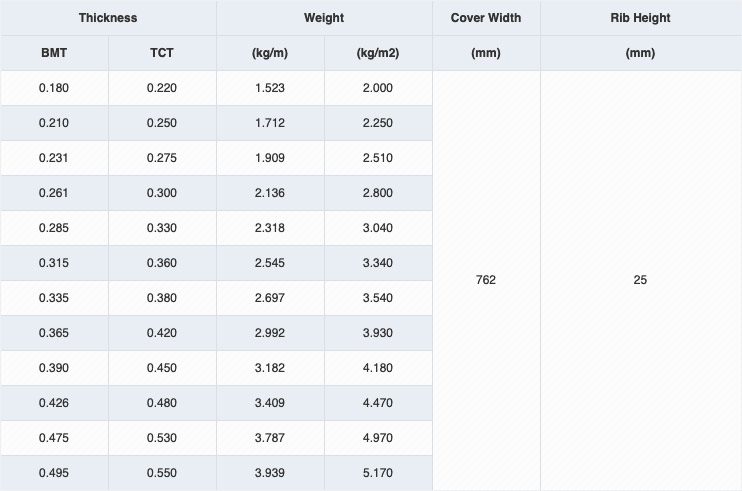Select weight value 3.340

[378, 263]
